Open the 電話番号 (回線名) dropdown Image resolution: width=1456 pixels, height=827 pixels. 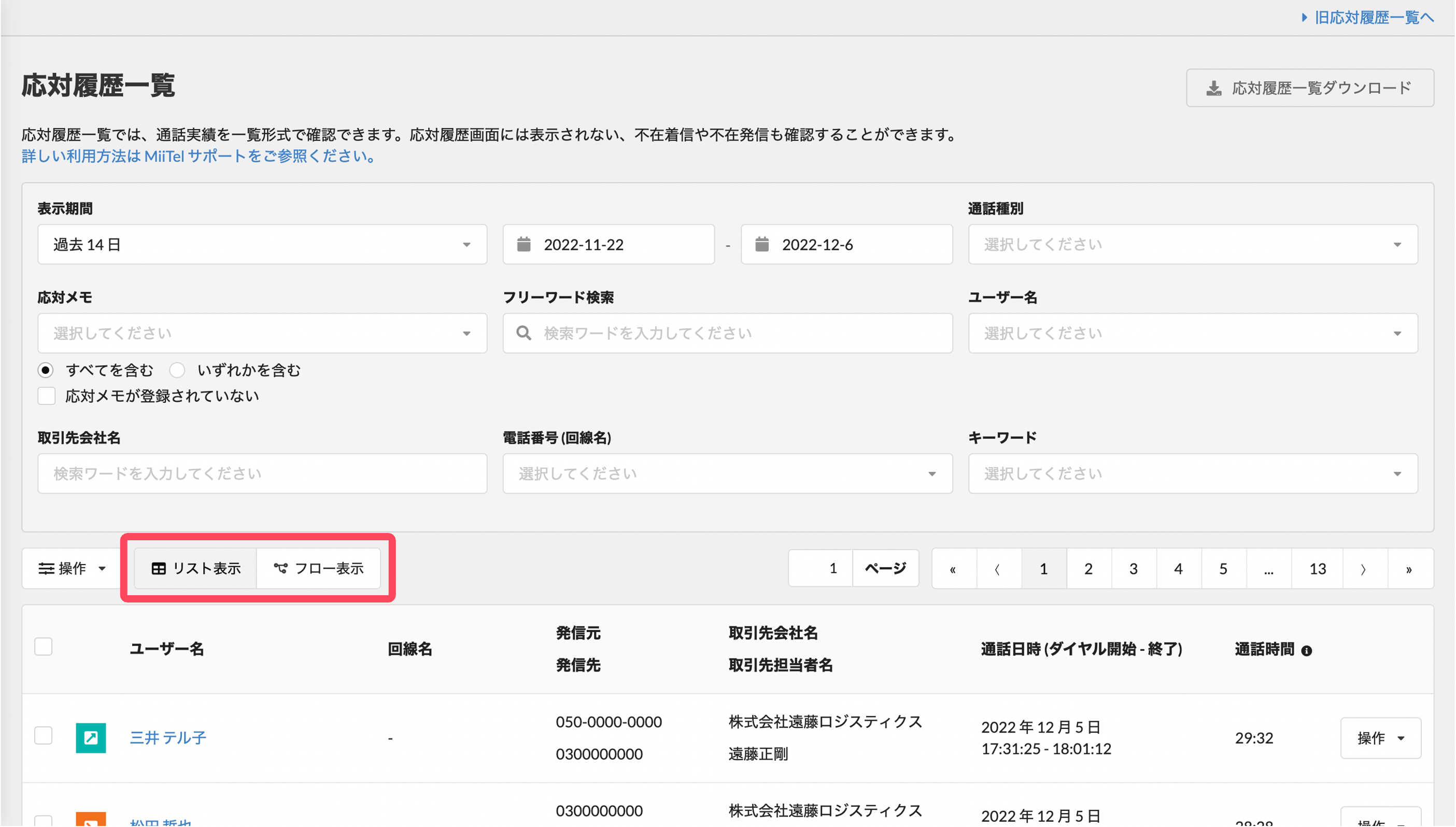click(727, 473)
